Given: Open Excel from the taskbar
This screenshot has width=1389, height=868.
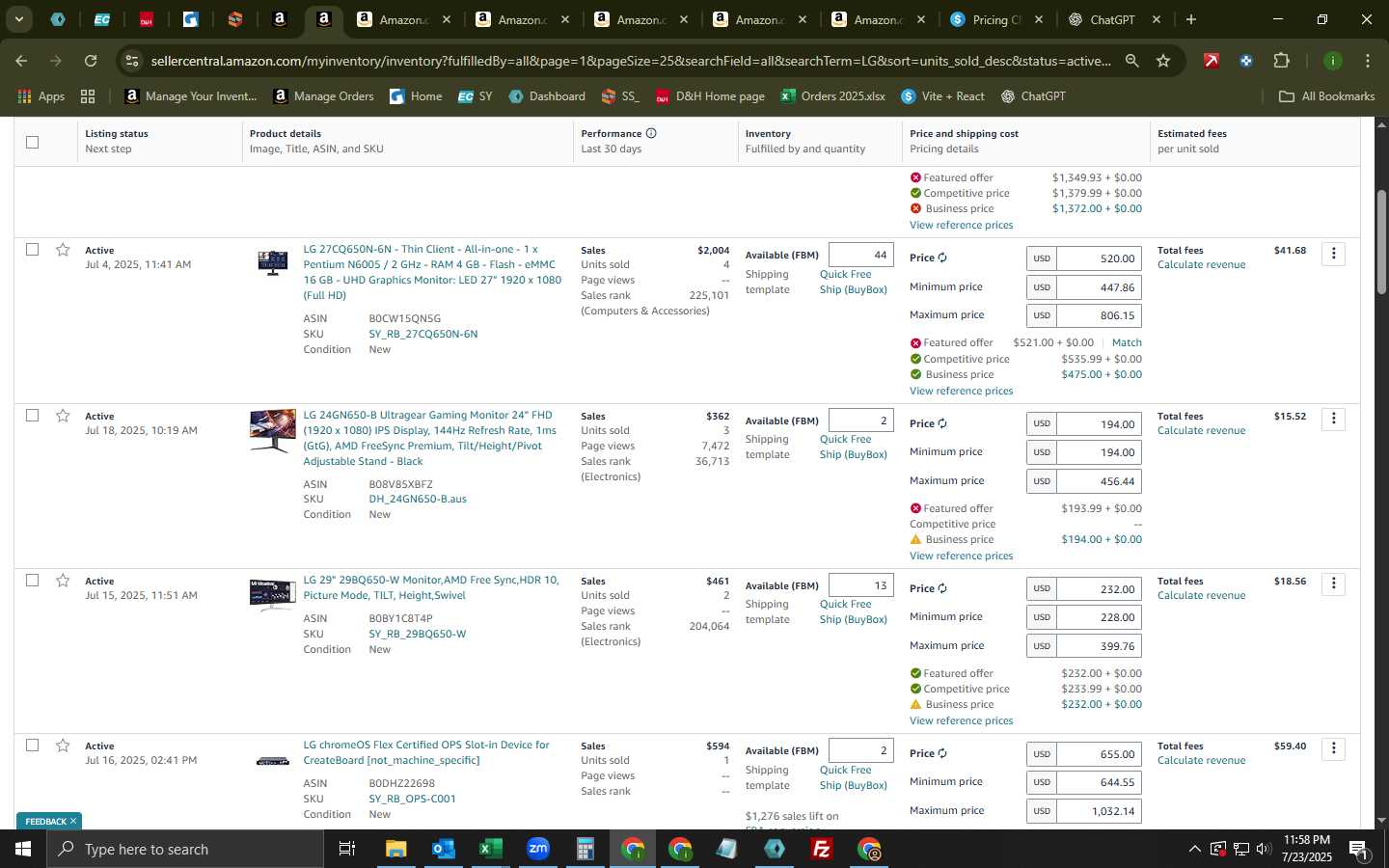Looking at the screenshot, I should [490, 849].
